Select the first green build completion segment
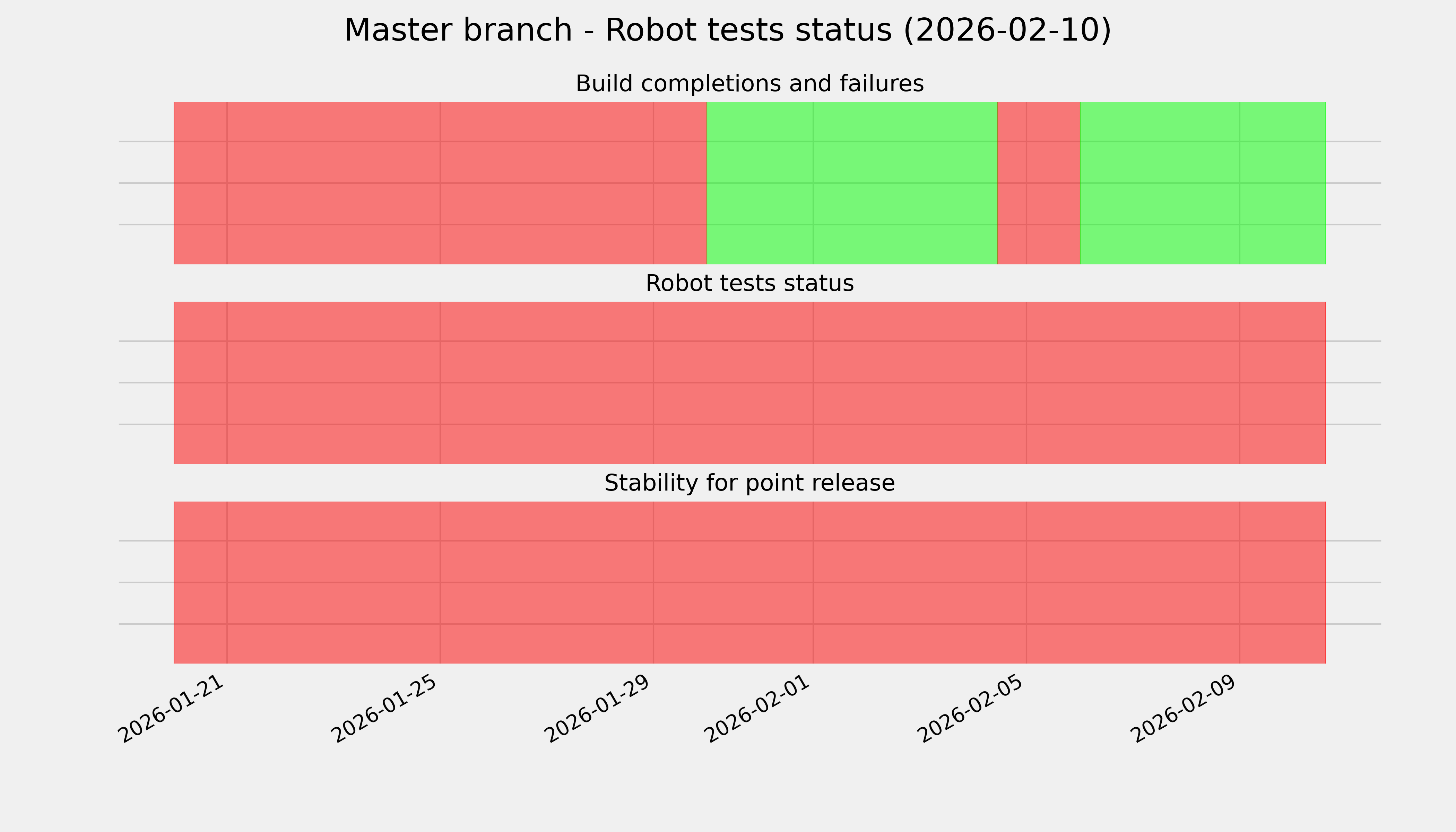 pos(852,183)
